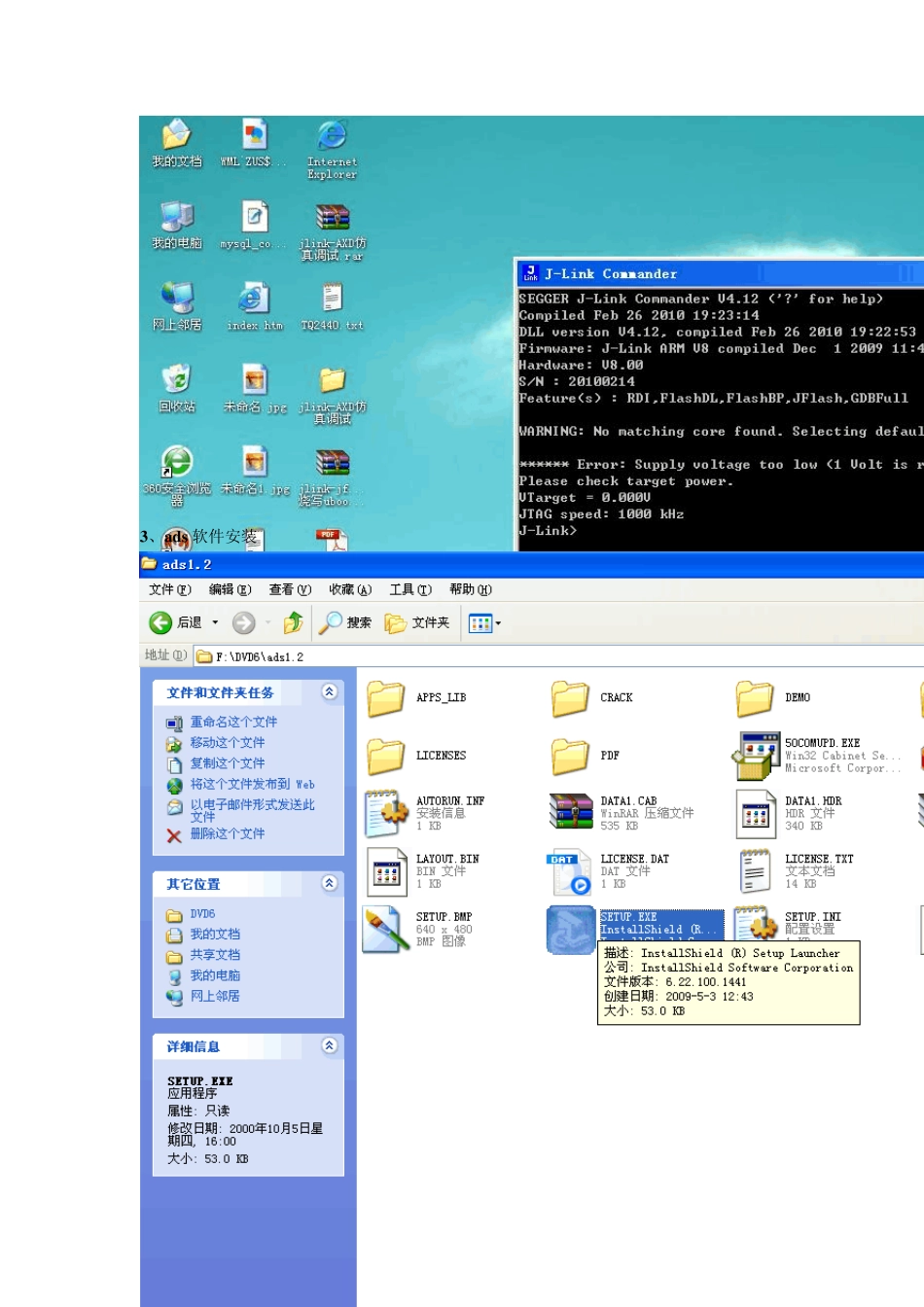Select the PDF folder
The width and height of the screenshot is (924, 1307).
click(585, 756)
